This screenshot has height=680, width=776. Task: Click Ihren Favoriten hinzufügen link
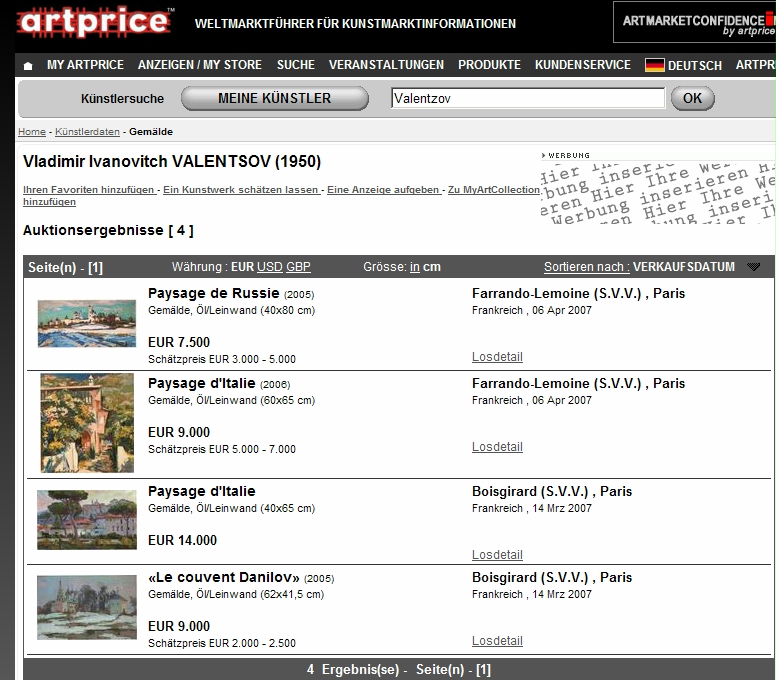89,190
